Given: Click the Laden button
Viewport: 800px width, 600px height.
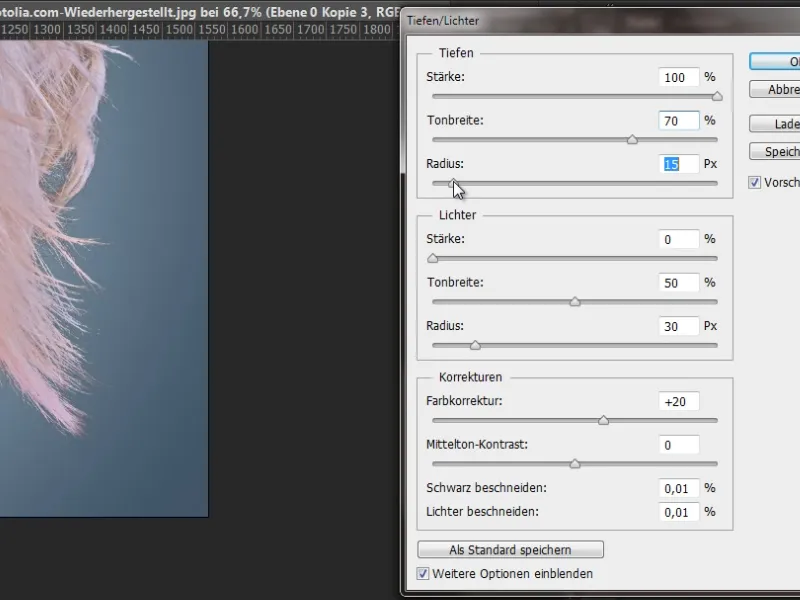Looking at the screenshot, I should coord(774,123).
